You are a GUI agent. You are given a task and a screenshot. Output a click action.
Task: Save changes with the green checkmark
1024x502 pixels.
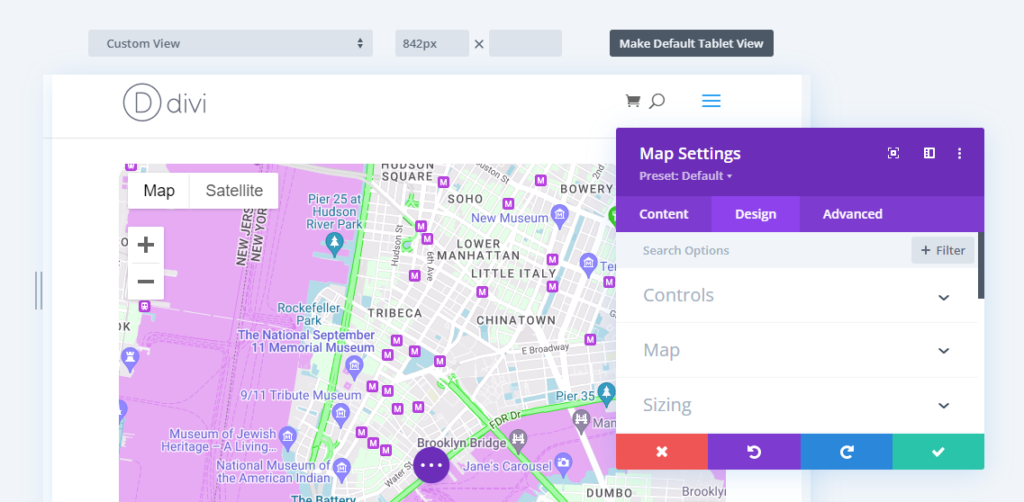tap(938, 452)
